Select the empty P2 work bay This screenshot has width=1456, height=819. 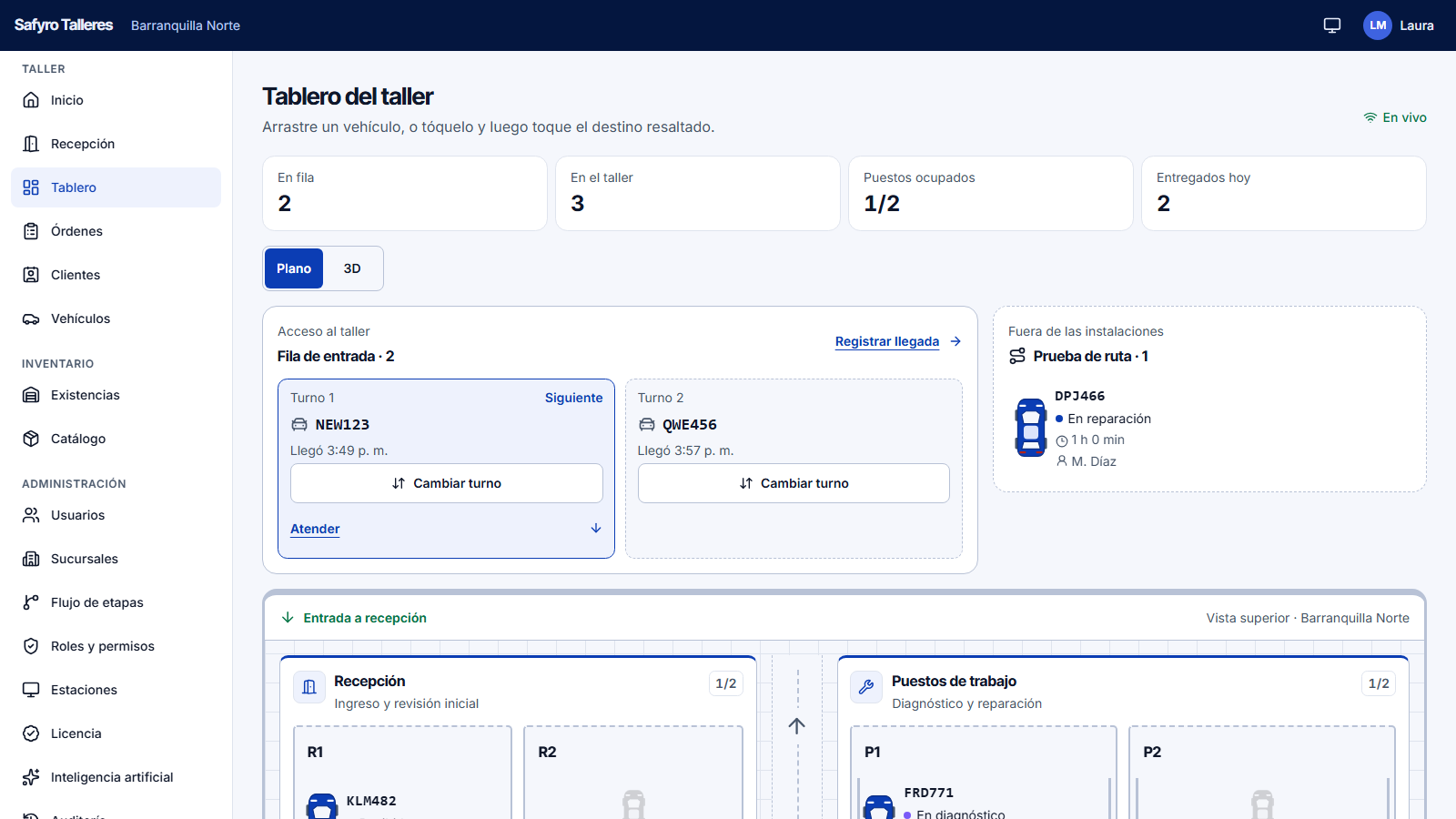[x=1262, y=773]
